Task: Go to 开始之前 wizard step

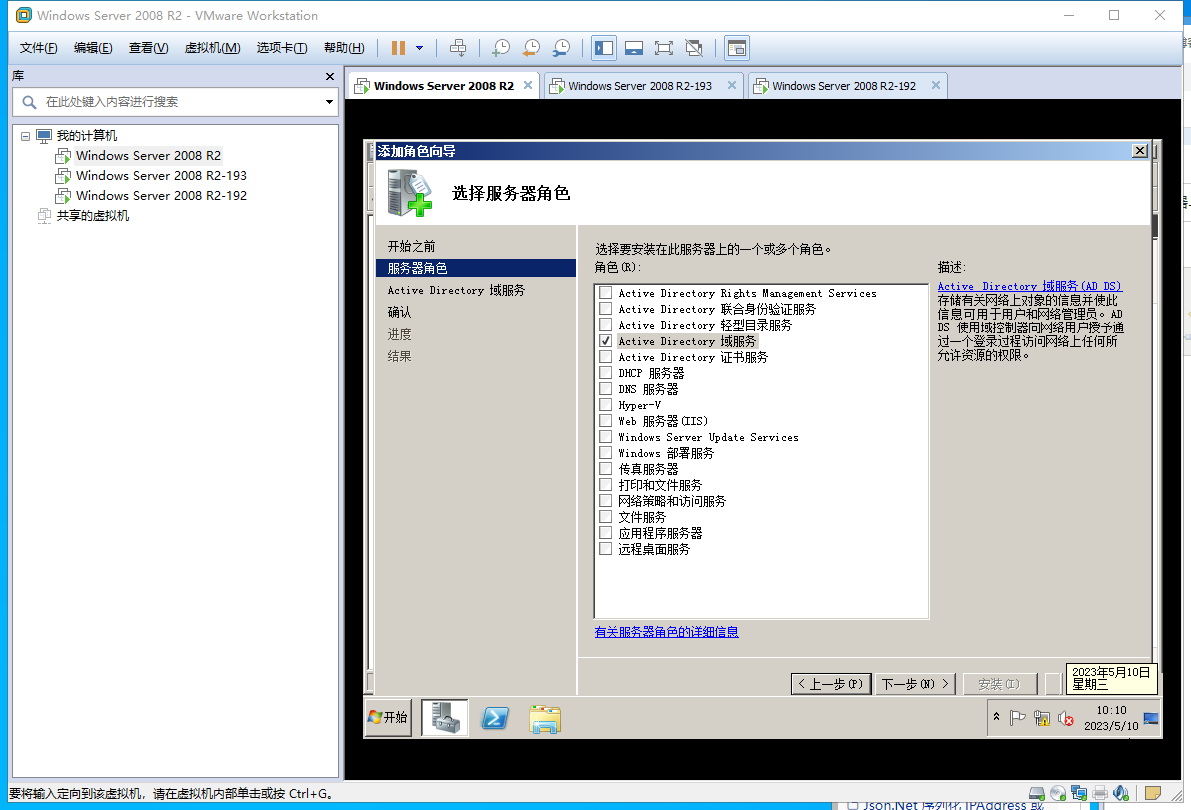Action: [x=411, y=246]
